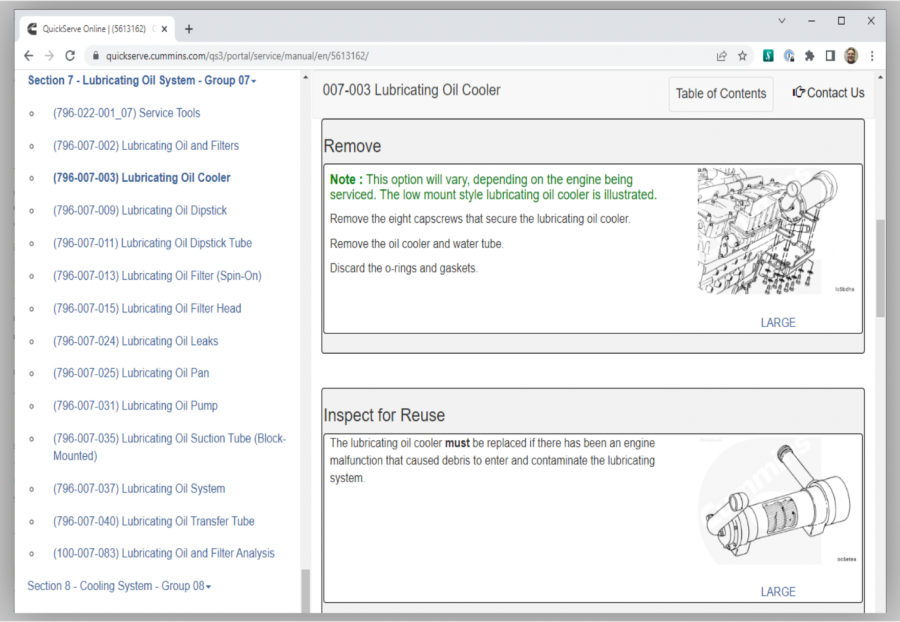The height and width of the screenshot is (622, 900).
Task: Open Lubricating Oil System (796-007-037)
Action: pos(139,489)
